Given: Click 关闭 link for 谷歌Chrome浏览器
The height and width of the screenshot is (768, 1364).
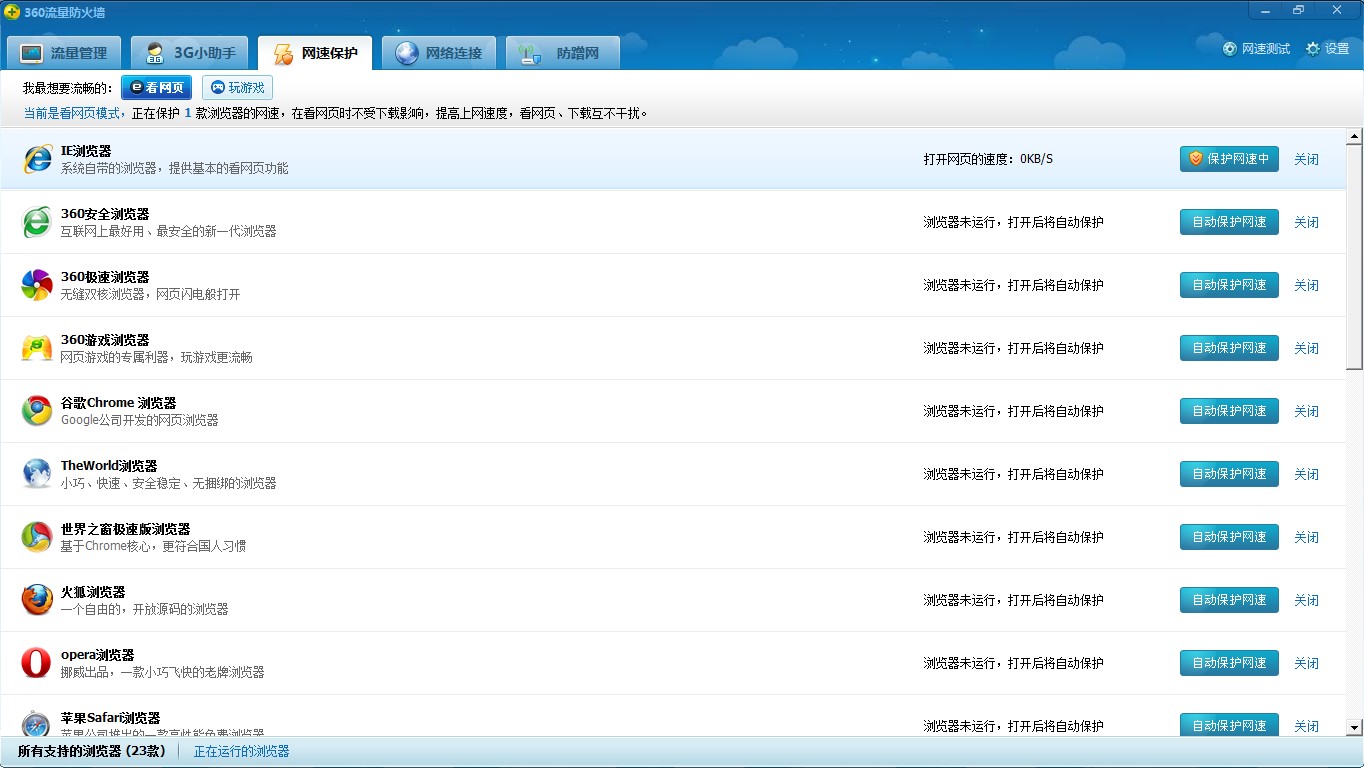Looking at the screenshot, I should (x=1306, y=411).
